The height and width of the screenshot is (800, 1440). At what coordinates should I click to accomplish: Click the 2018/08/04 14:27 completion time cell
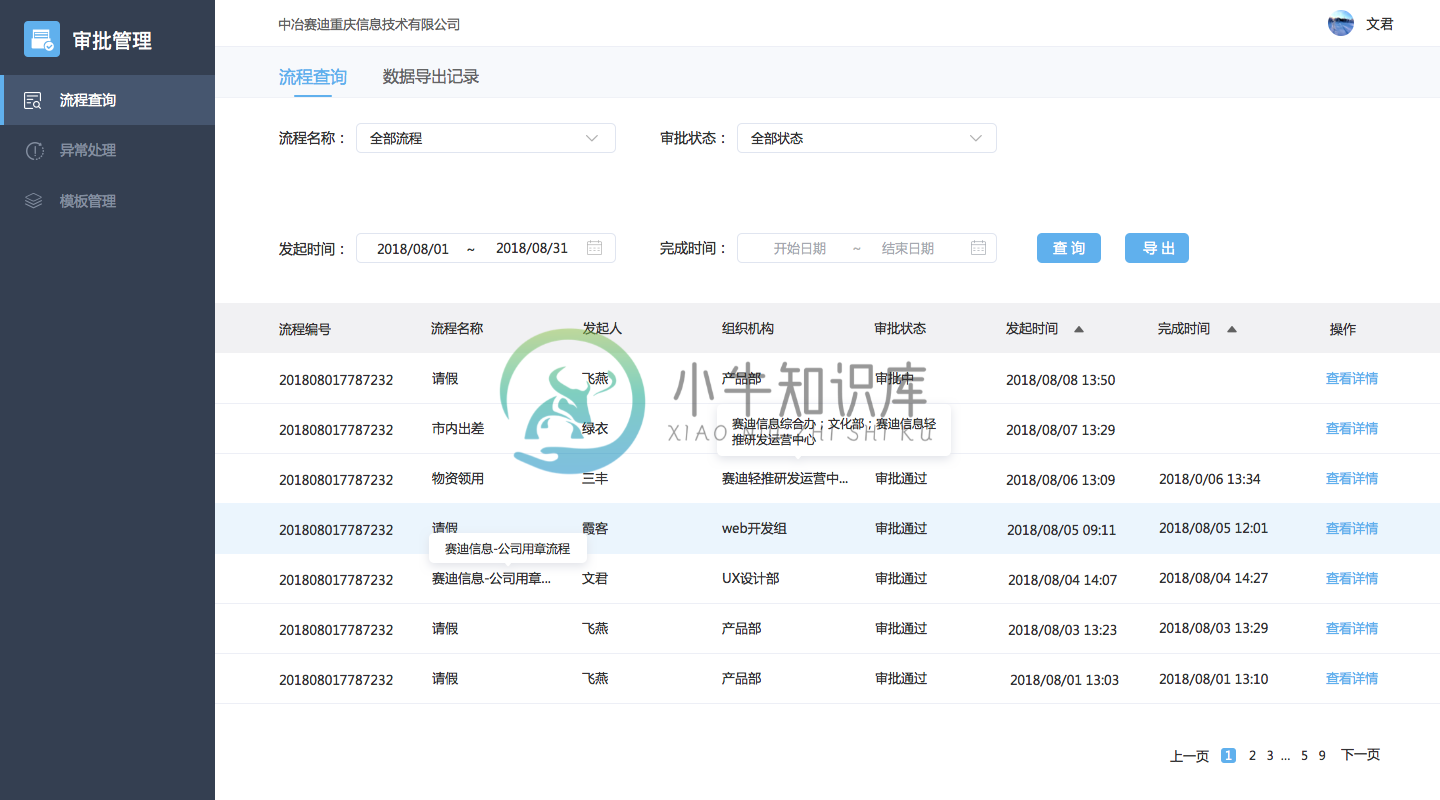1213,579
